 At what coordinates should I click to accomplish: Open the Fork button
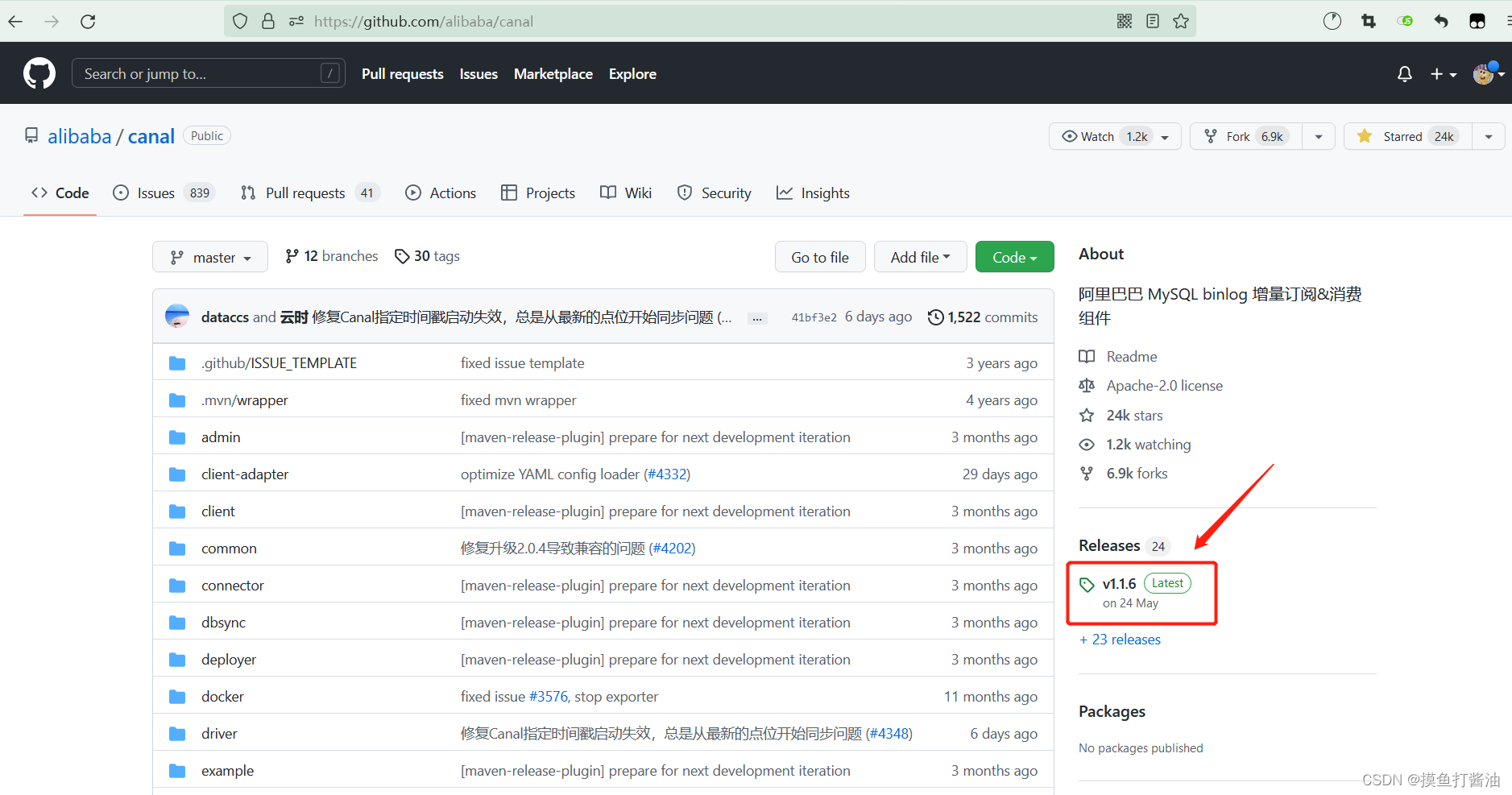[1246, 136]
